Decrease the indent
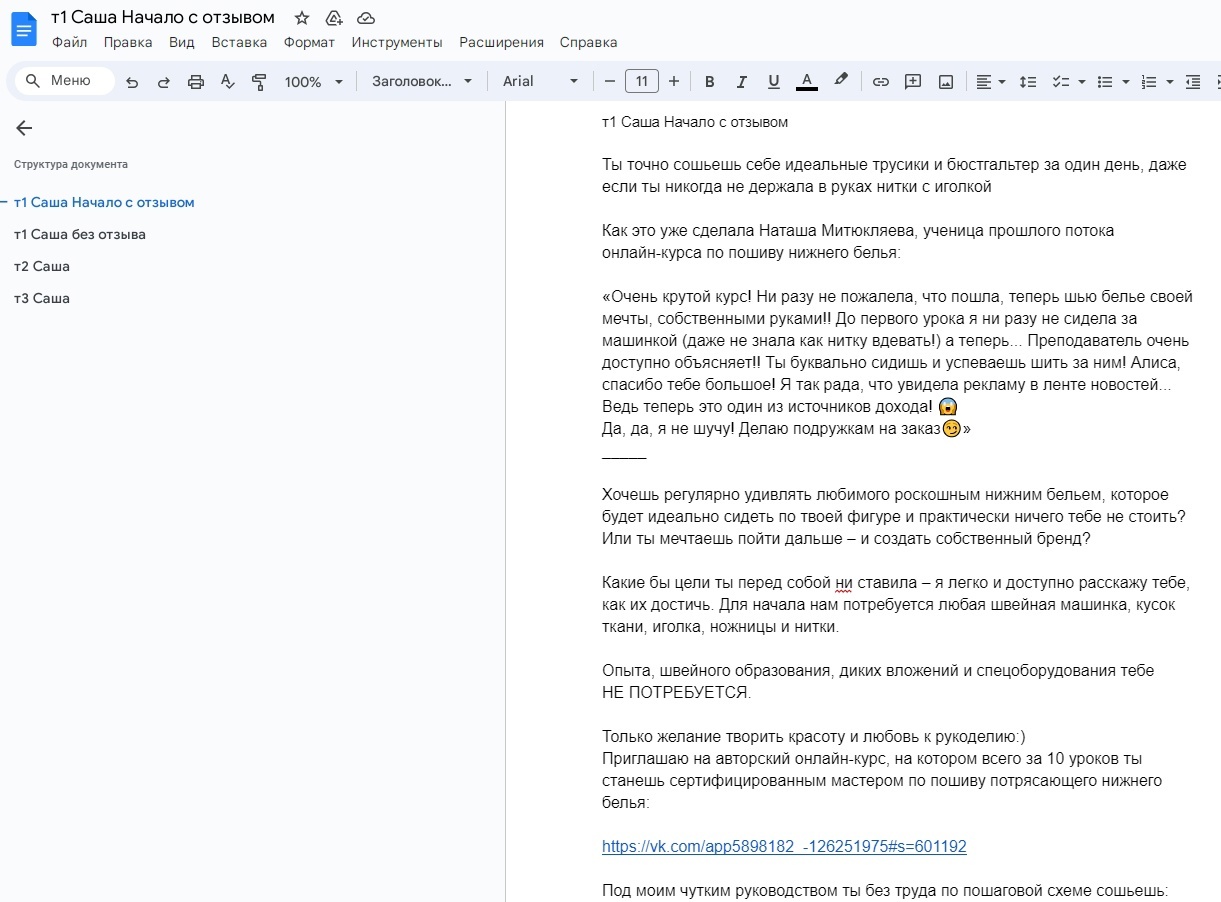Image resolution: width=1221 pixels, height=902 pixels. click(x=1193, y=82)
